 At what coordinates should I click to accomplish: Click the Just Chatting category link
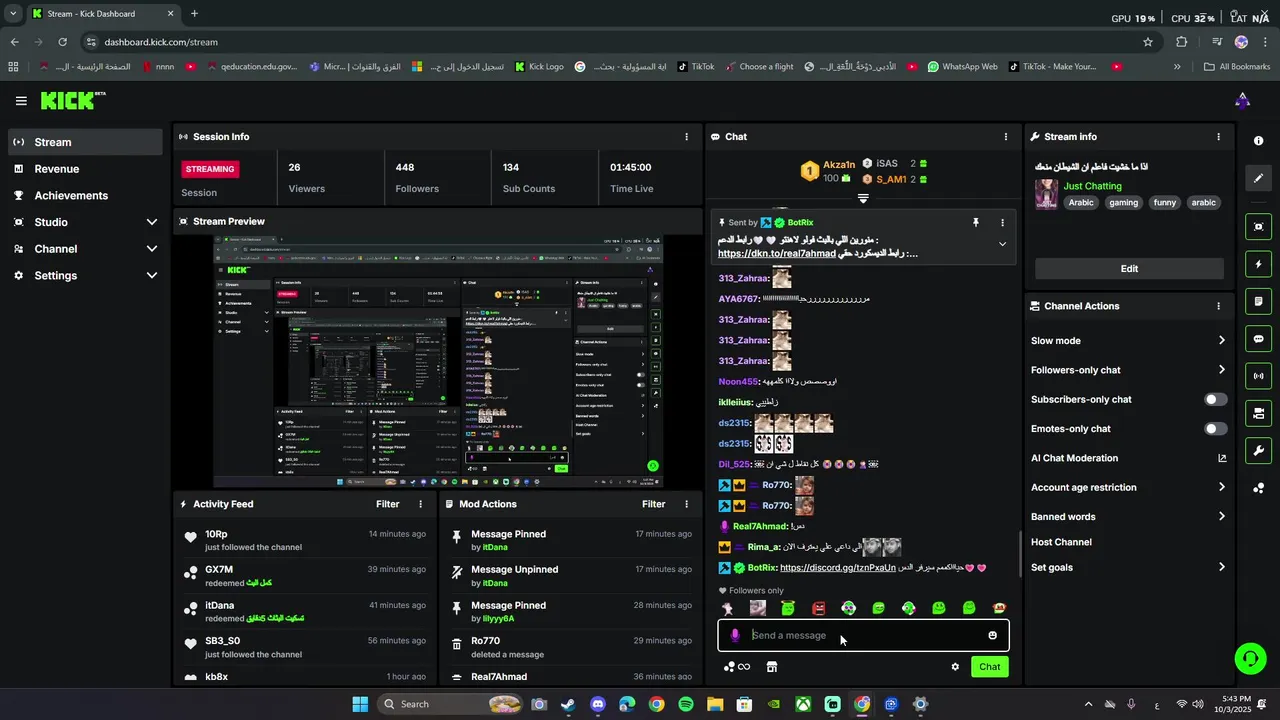click(1092, 186)
